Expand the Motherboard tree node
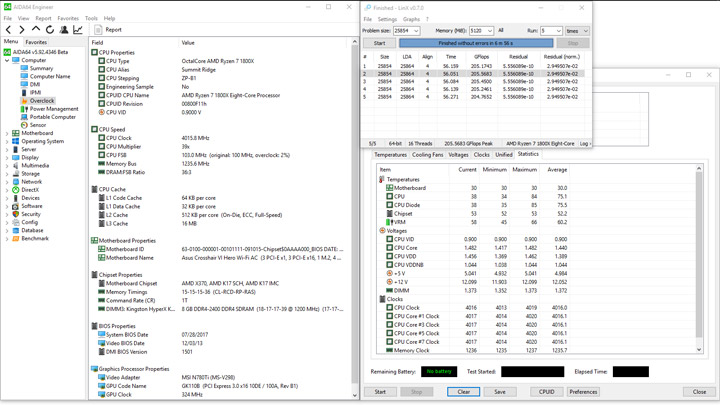 point(7,133)
